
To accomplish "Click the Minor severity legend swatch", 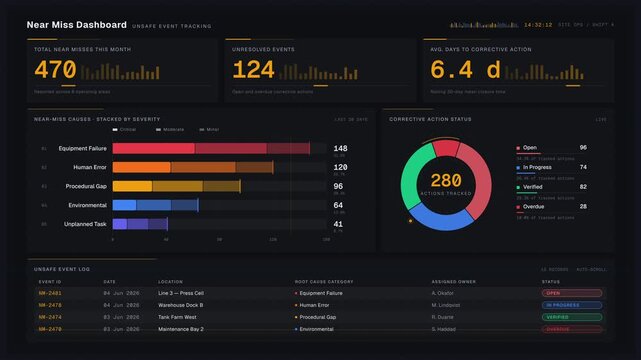I will click(x=202, y=130).
